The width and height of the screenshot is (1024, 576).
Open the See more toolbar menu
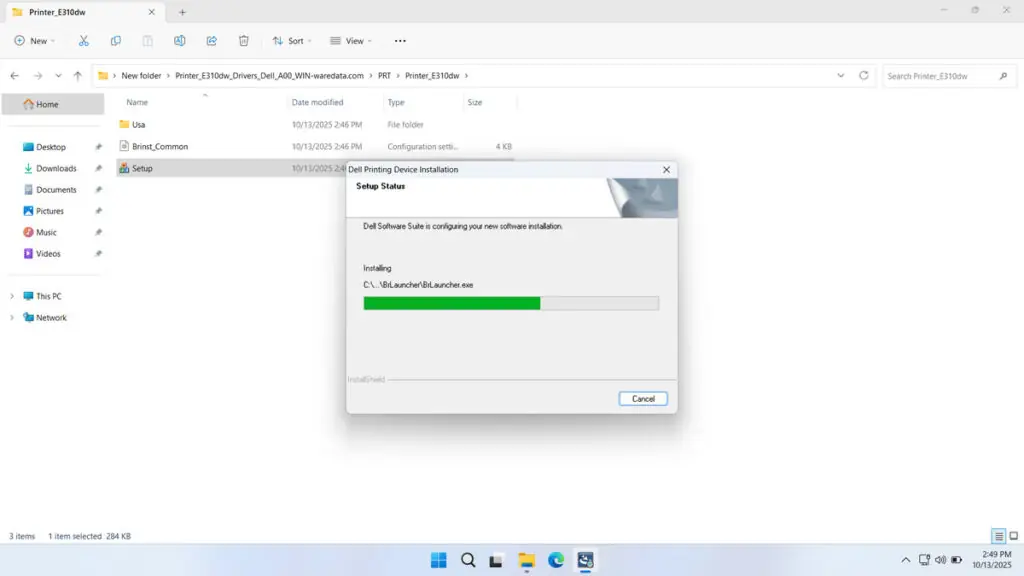399,40
